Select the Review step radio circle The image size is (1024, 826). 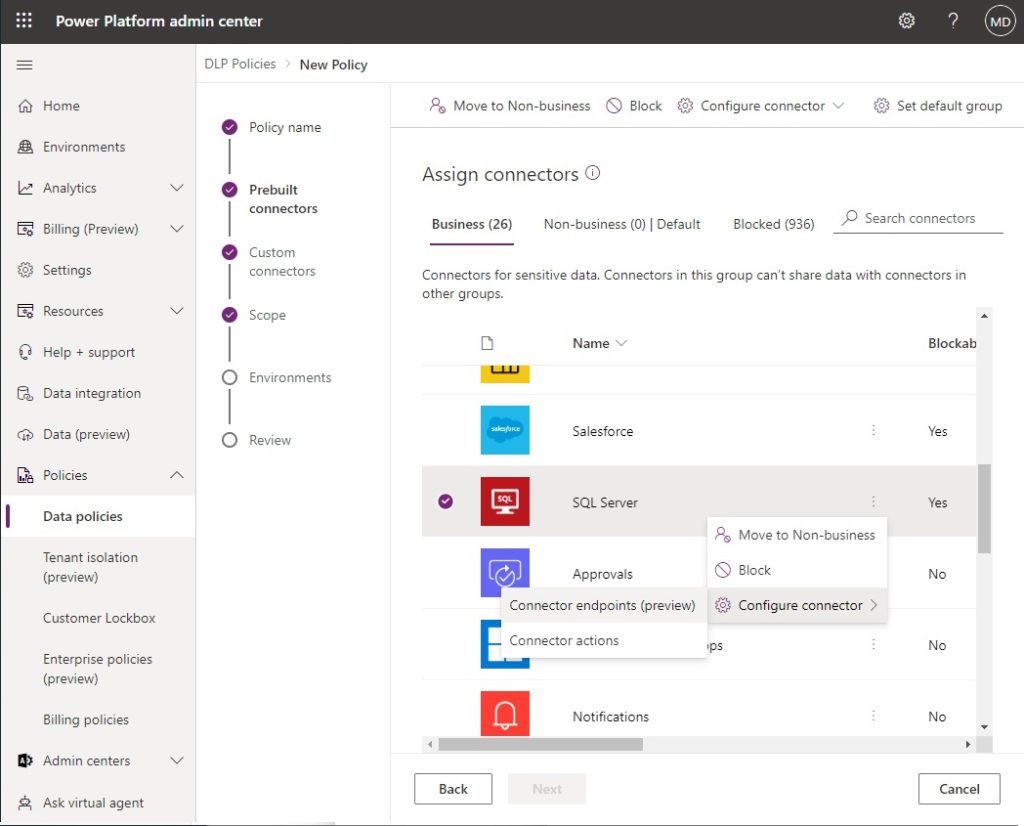click(227, 440)
